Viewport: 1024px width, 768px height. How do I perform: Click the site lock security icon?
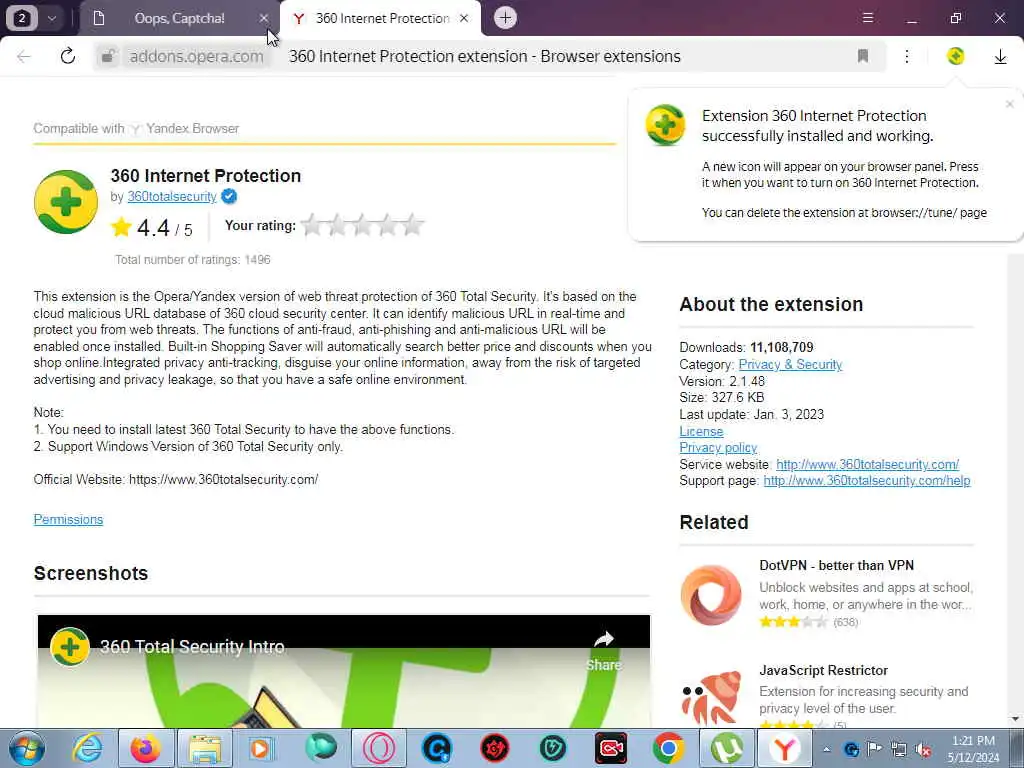tap(108, 56)
